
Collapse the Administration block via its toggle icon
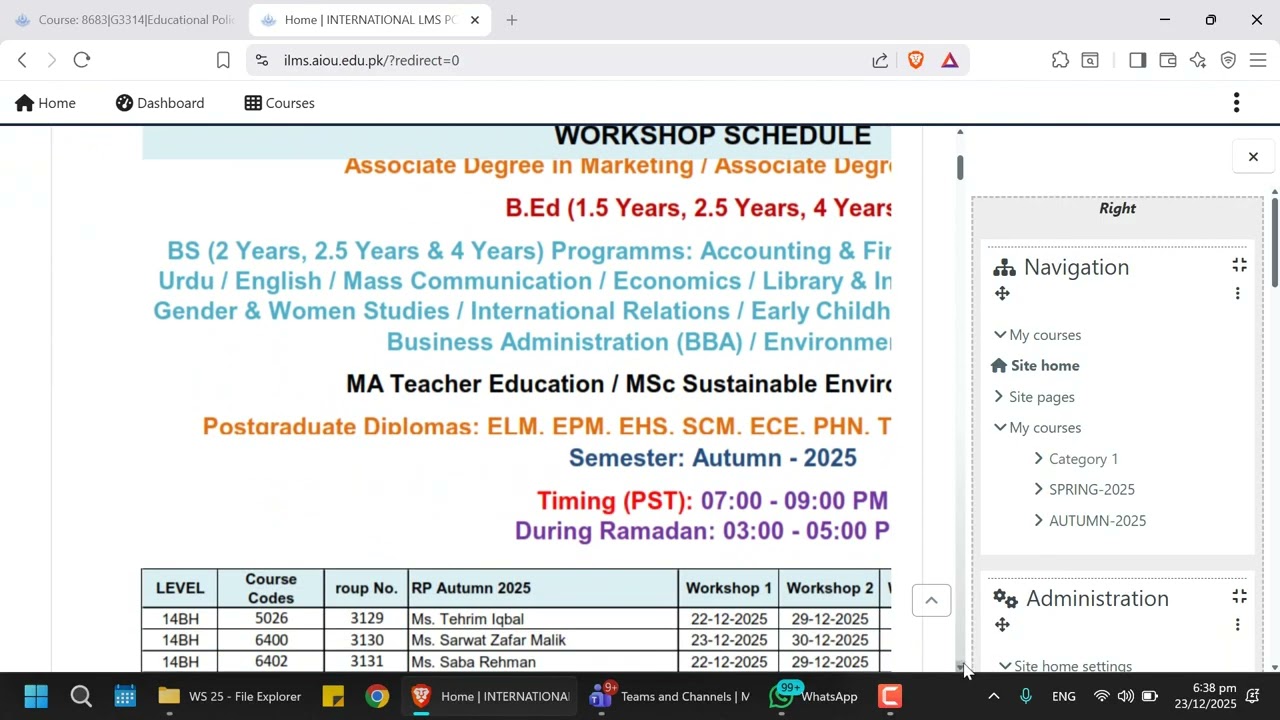tap(1239, 596)
